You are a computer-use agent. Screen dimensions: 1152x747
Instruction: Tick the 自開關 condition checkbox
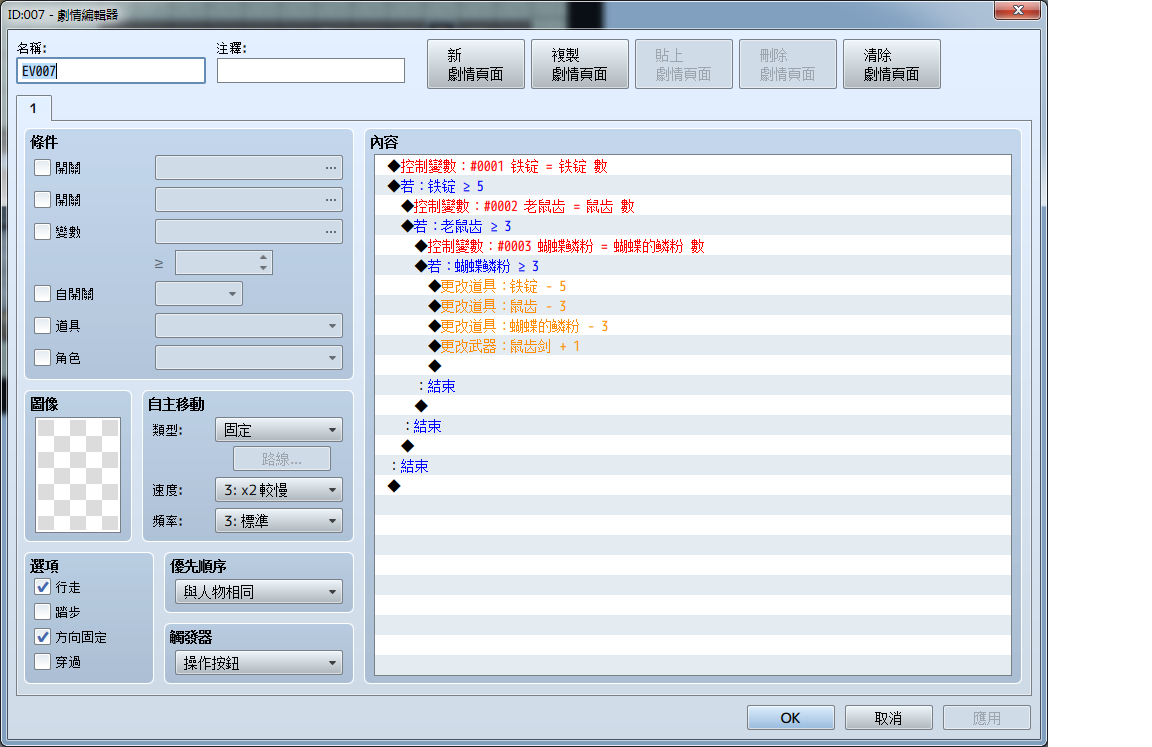click(x=43, y=294)
